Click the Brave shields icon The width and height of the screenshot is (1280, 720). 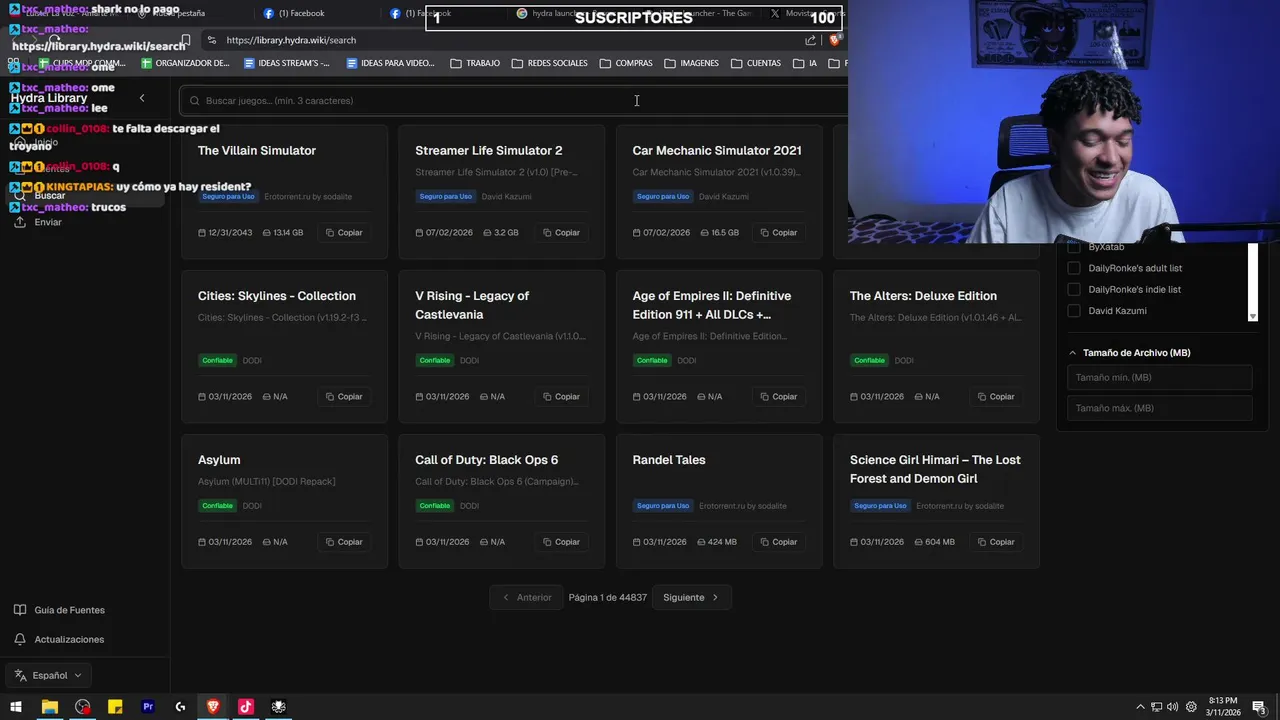pyautogui.click(x=835, y=40)
